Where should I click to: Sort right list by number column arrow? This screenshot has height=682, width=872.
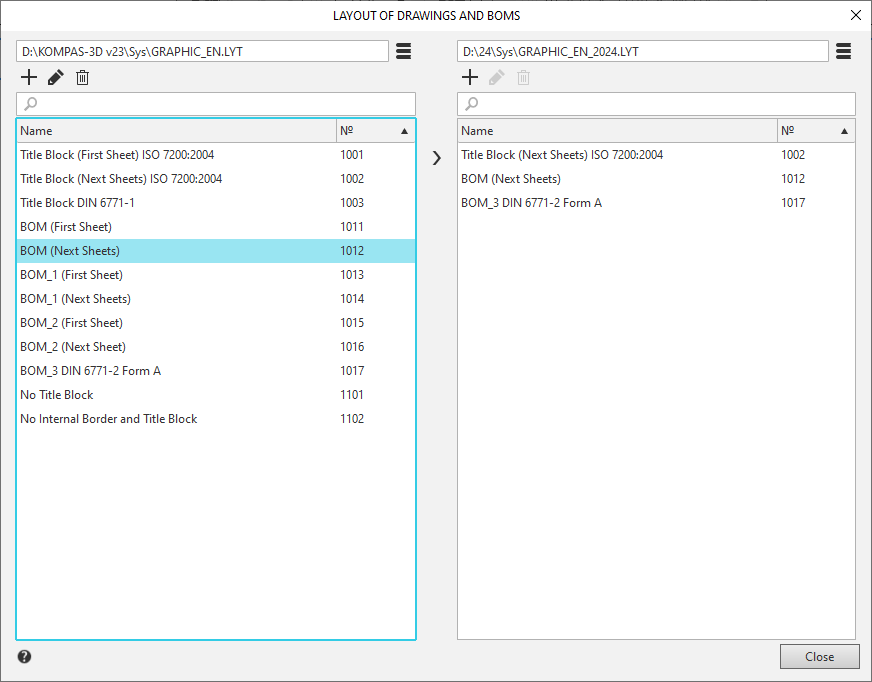[844, 131]
